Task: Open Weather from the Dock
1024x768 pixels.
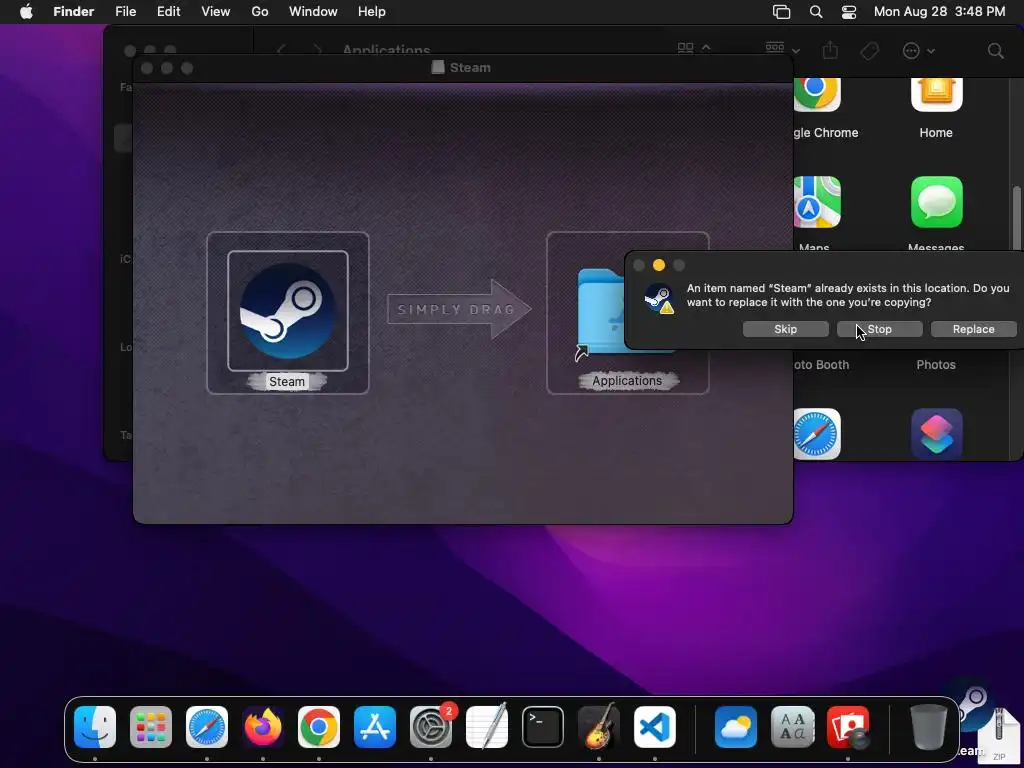Action: tap(736, 727)
